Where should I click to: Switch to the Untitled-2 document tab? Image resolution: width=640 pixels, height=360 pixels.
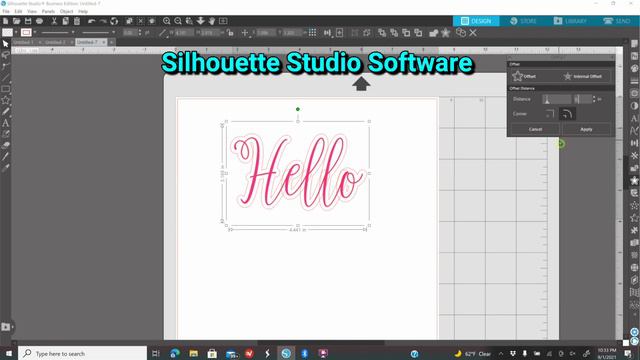55,42
